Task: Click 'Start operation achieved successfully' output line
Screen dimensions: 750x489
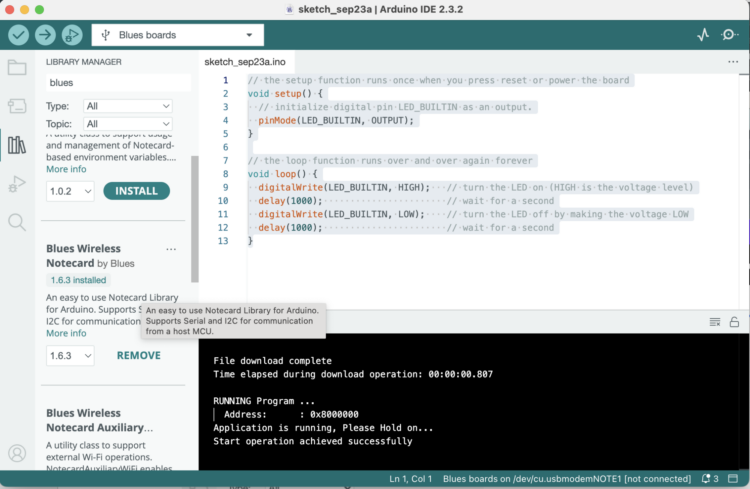Action: pos(313,441)
